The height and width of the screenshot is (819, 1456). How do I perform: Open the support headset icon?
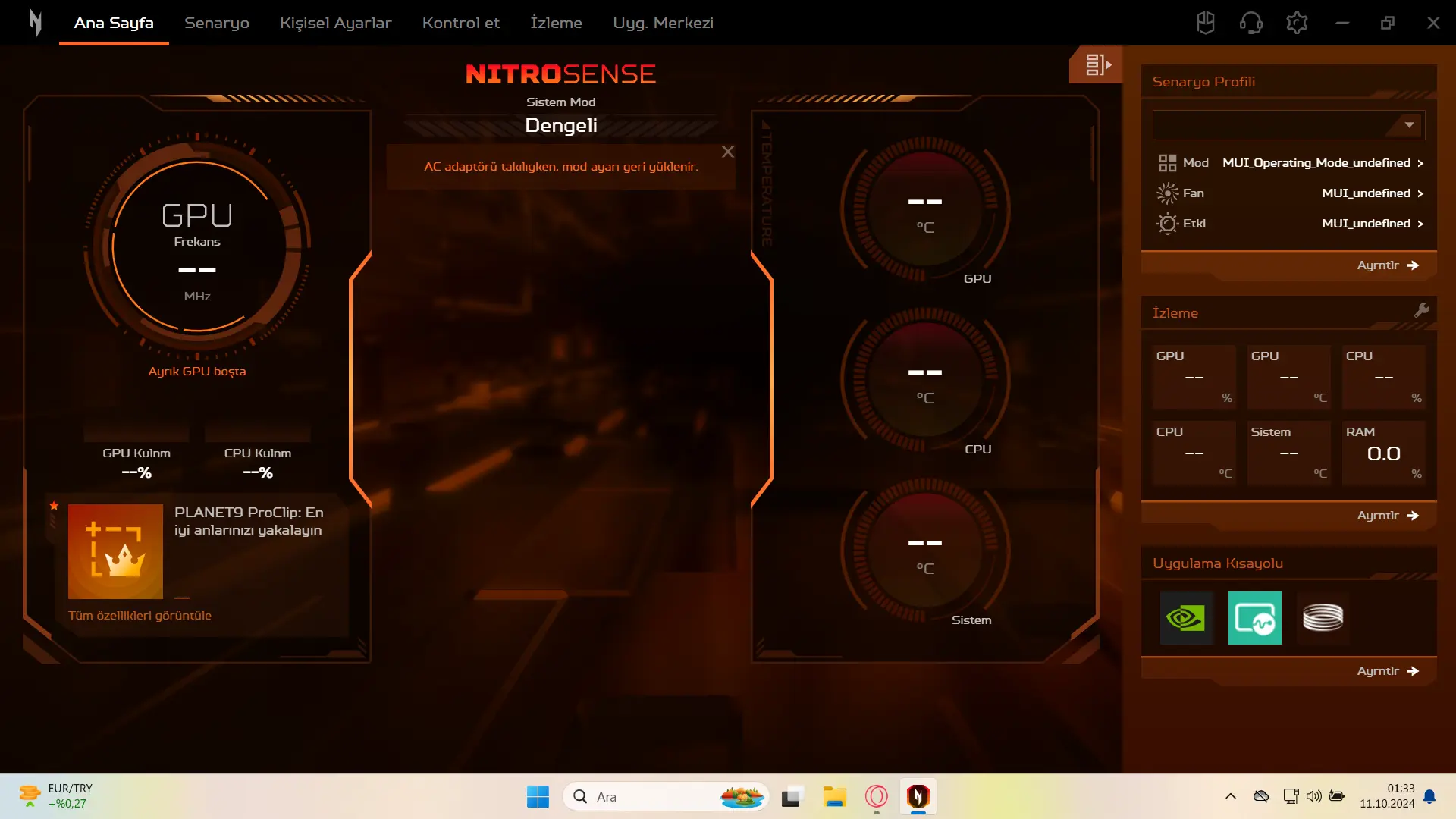1251,23
